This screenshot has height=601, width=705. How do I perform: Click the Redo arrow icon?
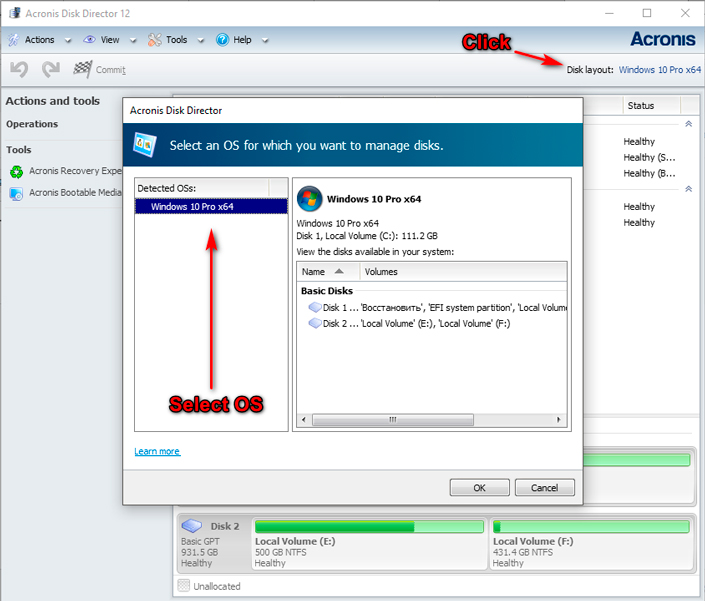pyautogui.click(x=51, y=69)
